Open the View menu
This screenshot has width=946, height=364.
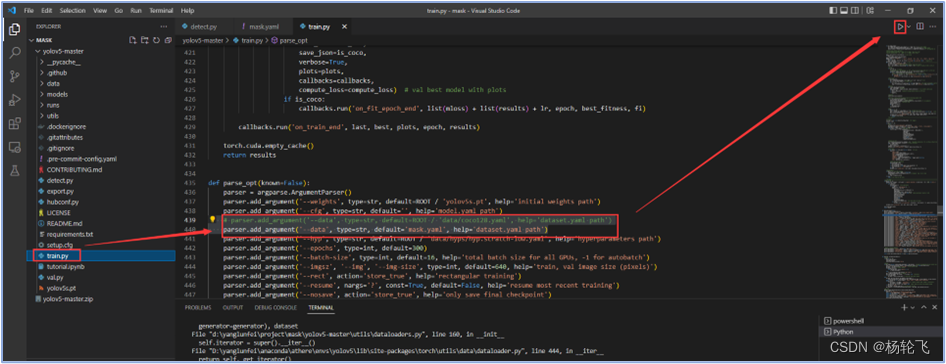click(100, 11)
